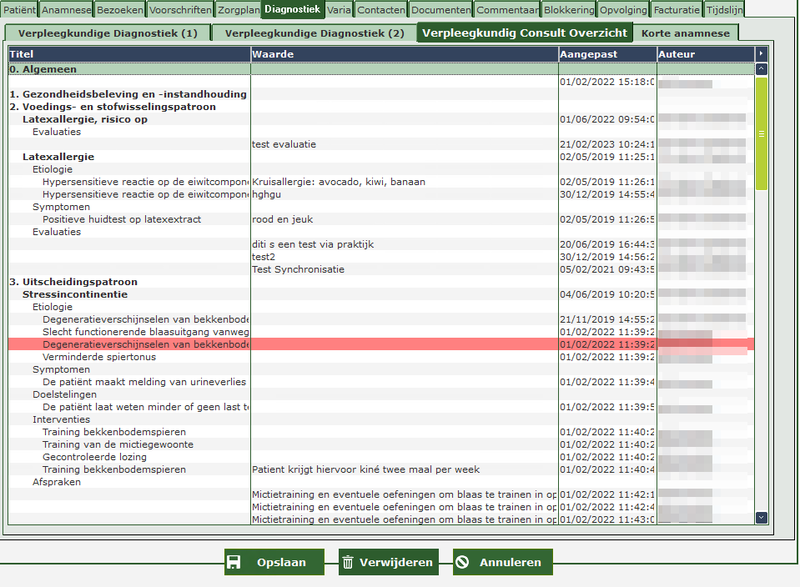Select the Stressincontinentie diagnosis row
Screen dimensions: 800x587
pos(75,294)
